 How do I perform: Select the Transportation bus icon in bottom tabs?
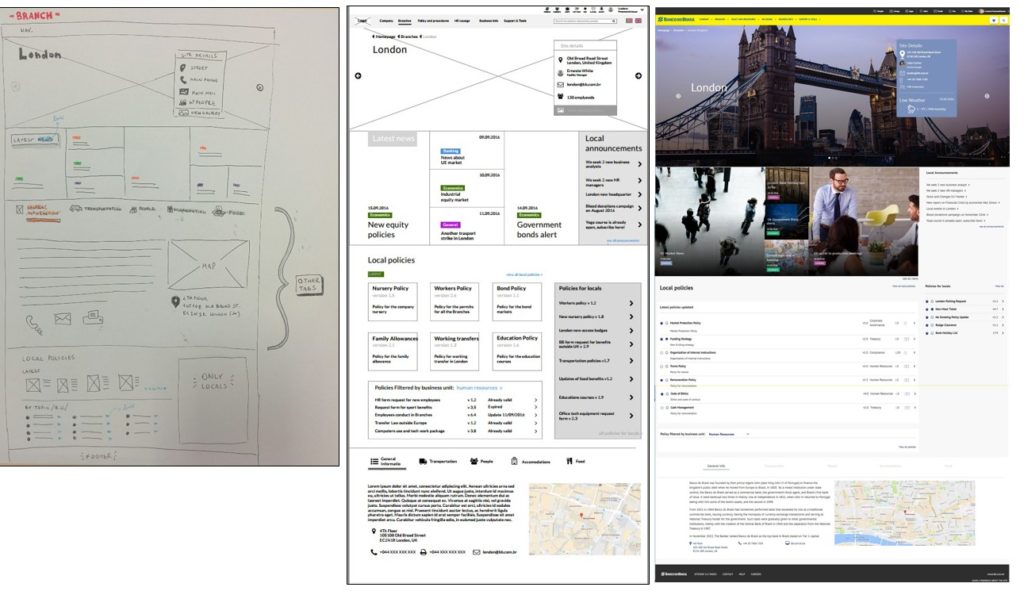(x=422, y=461)
